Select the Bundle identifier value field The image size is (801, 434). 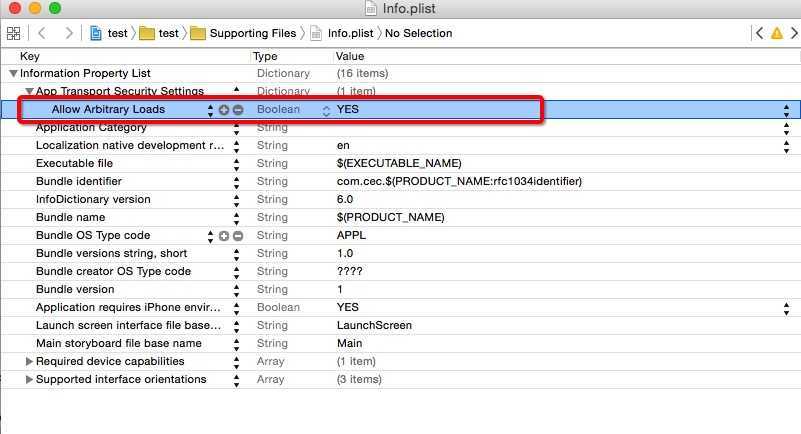[x=459, y=182]
